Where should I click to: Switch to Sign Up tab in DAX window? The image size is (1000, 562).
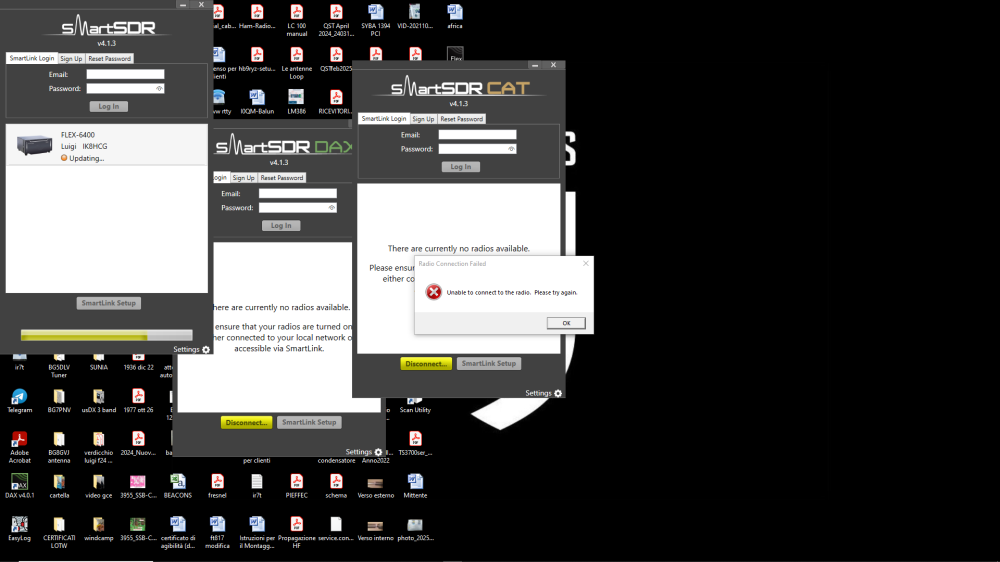pyautogui.click(x=243, y=178)
